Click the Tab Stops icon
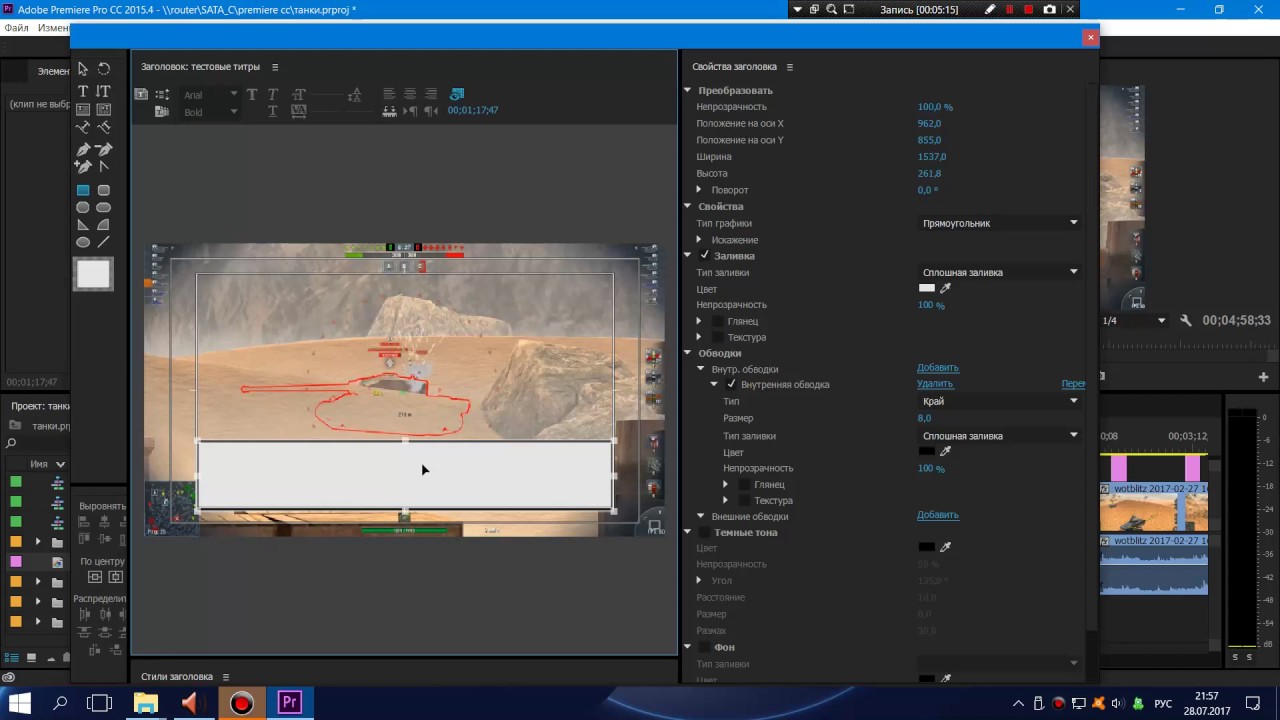The height and width of the screenshot is (720, 1280). tap(389, 111)
